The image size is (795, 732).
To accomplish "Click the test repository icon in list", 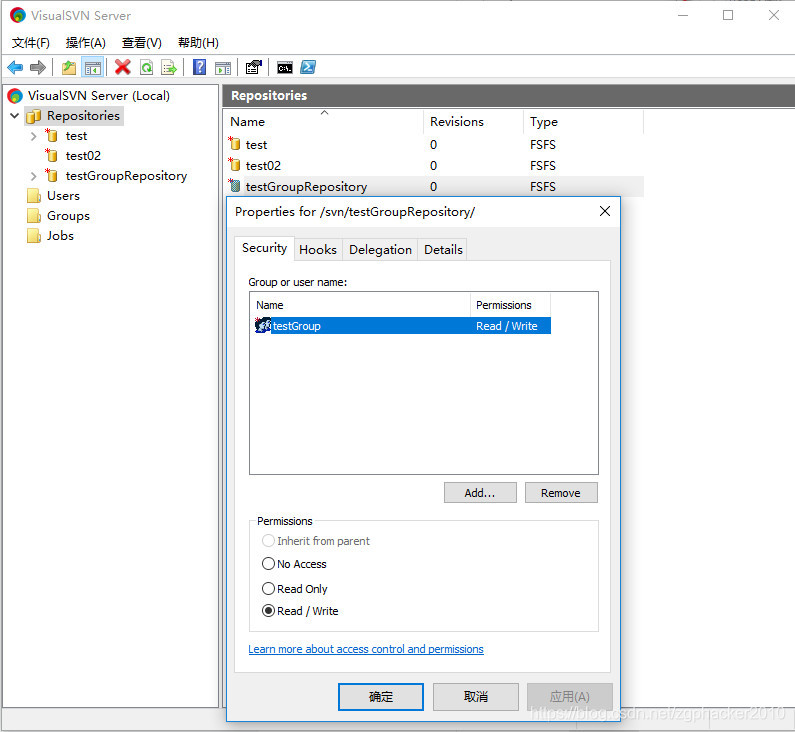I will tap(234, 144).
